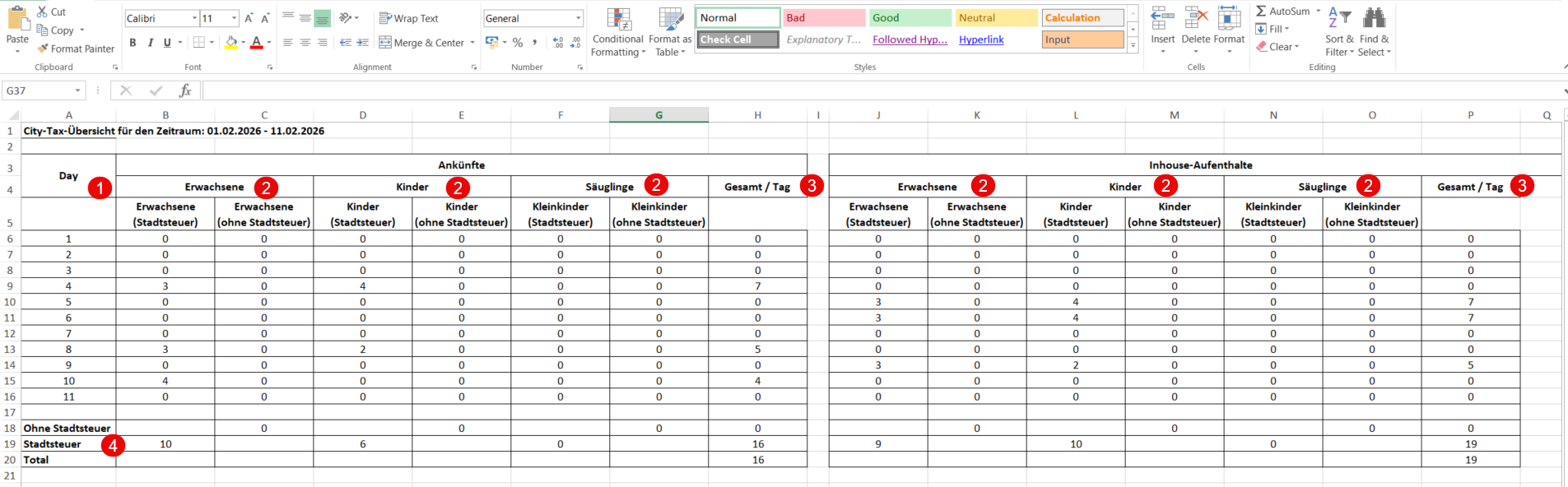Screen dimensions: 1568x487
Task: Open the Clear menu in Editing group
Action: (x=1280, y=47)
